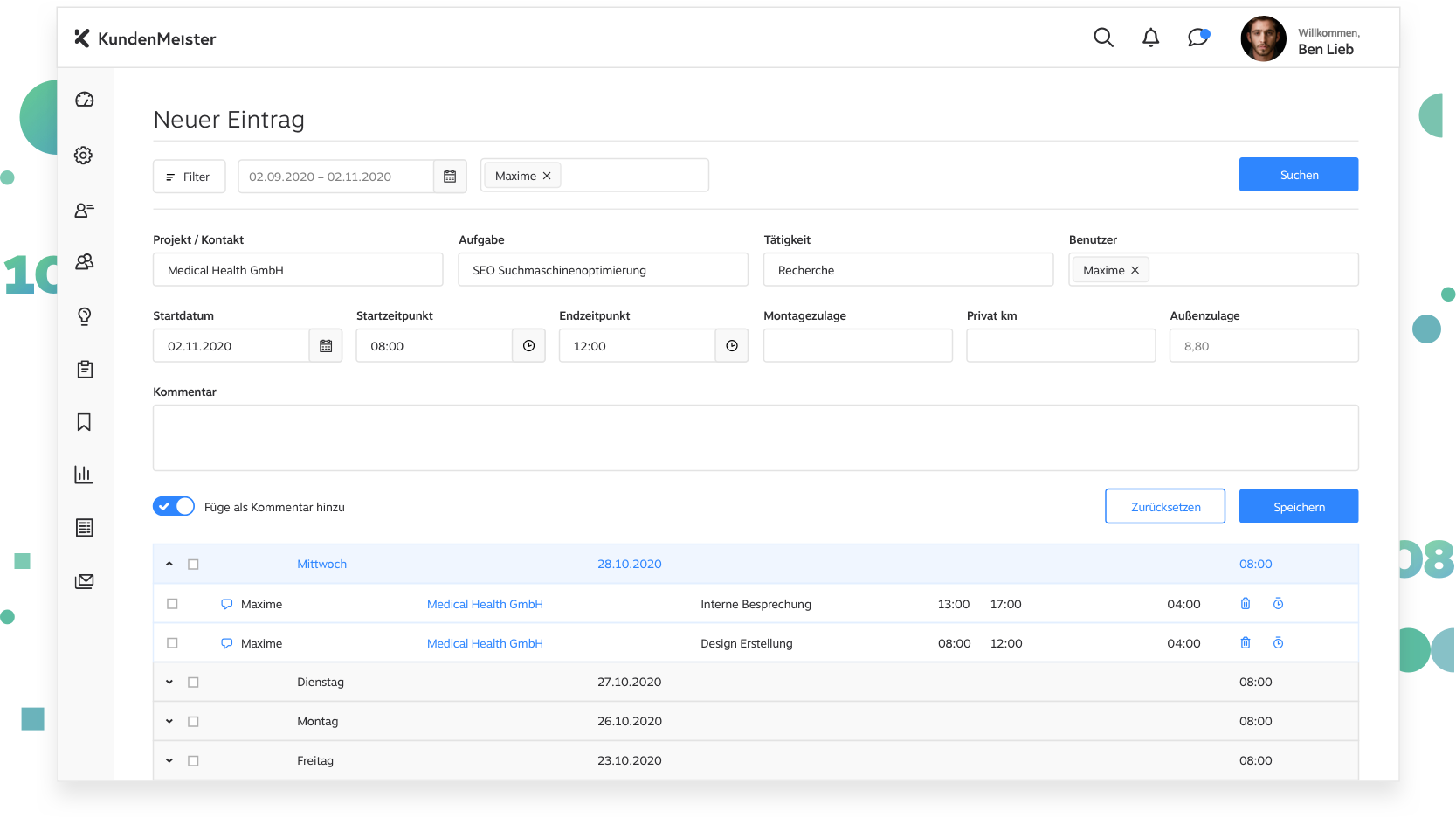Viewport: 1456px width, 818px height.
Task: Click into the Kommentar text area
Action: [x=756, y=438]
